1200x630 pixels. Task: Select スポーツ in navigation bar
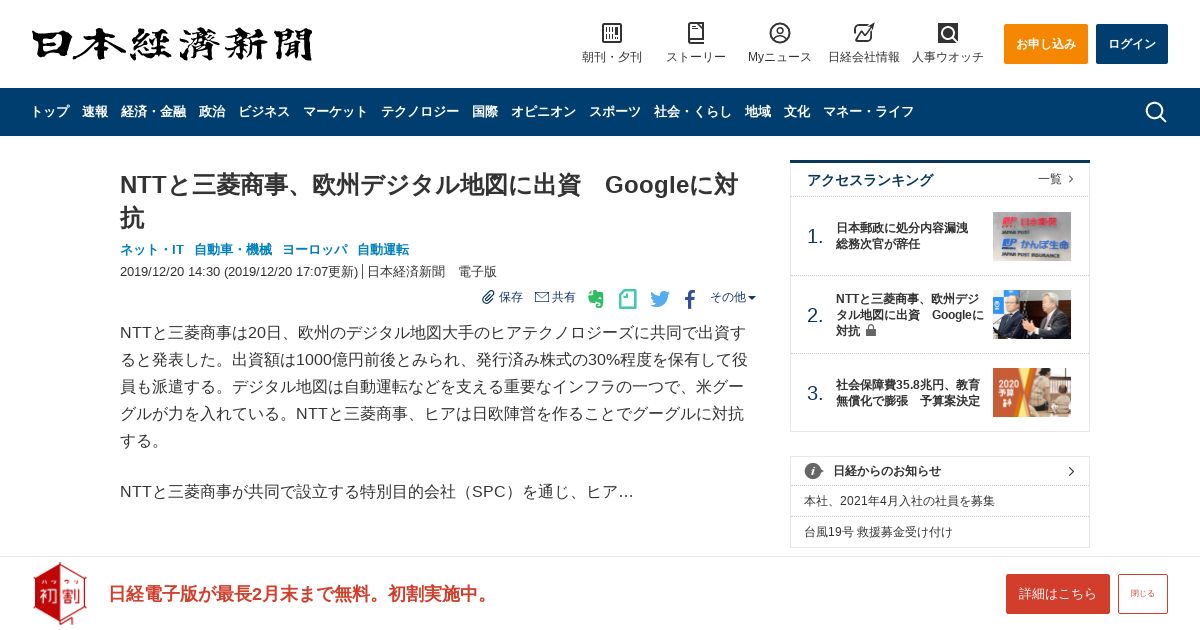pos(615,112)
